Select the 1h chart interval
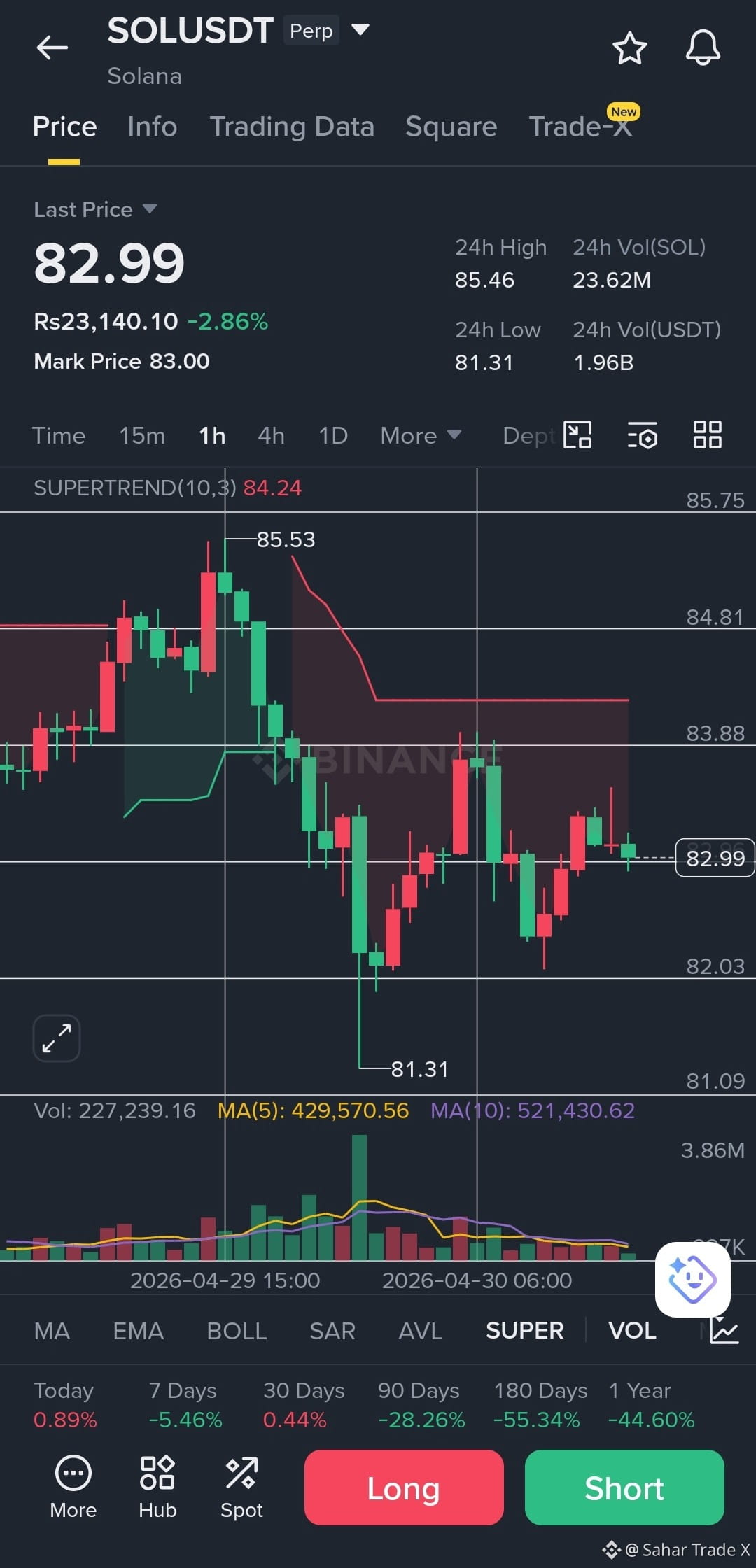The height and width of the screenshot is (1568, 756). [212, 435]
